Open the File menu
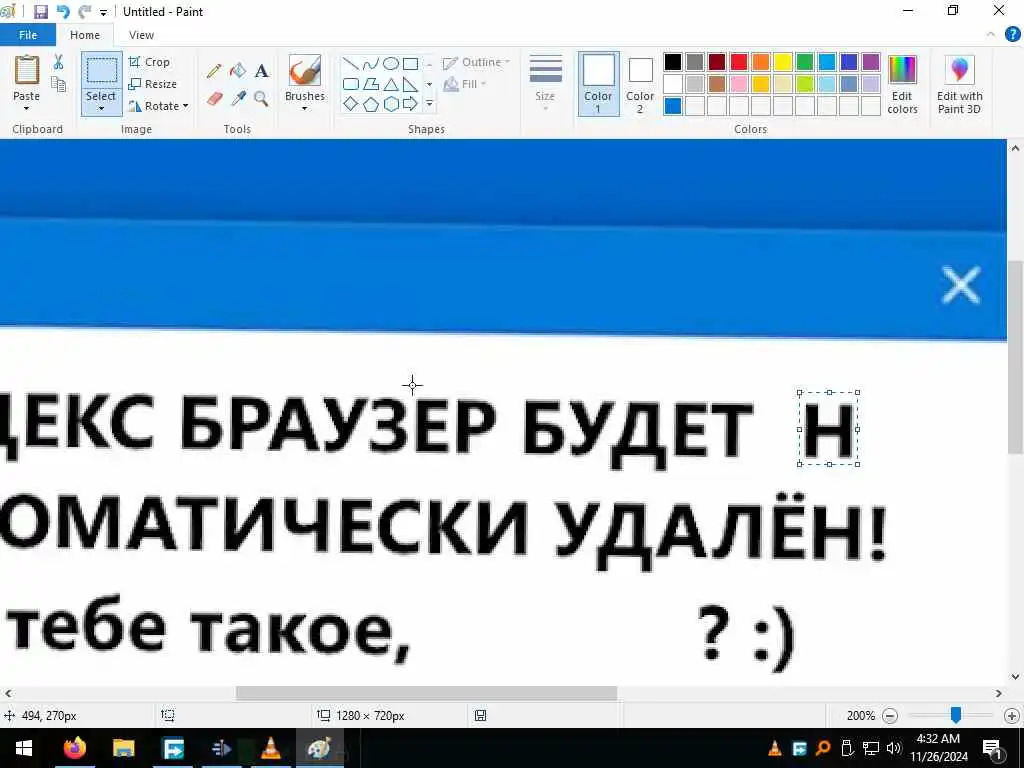The height and width of the screenshot is (768, 1024). (27, 35)
